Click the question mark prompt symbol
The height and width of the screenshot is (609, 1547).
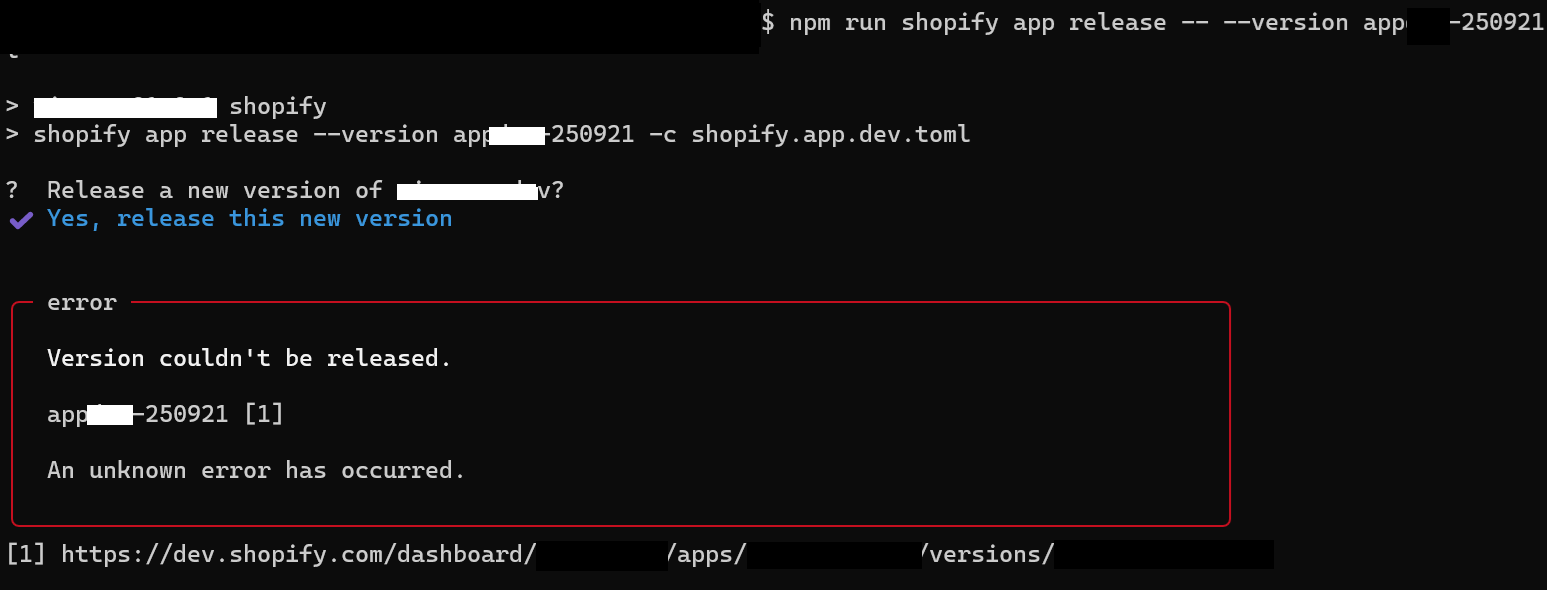coord(12,190)
